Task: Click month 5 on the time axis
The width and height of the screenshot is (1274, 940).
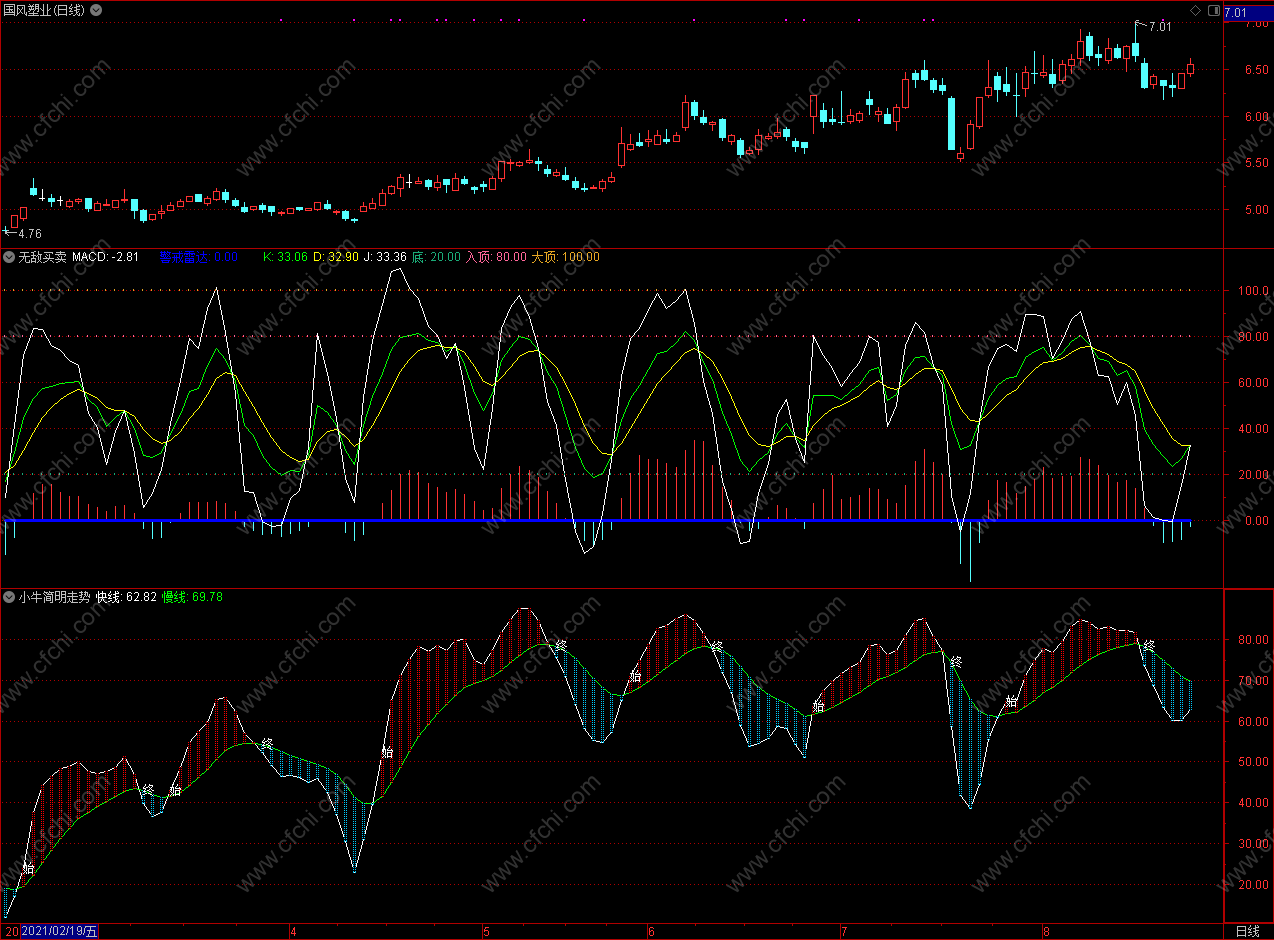Action: 486,931
